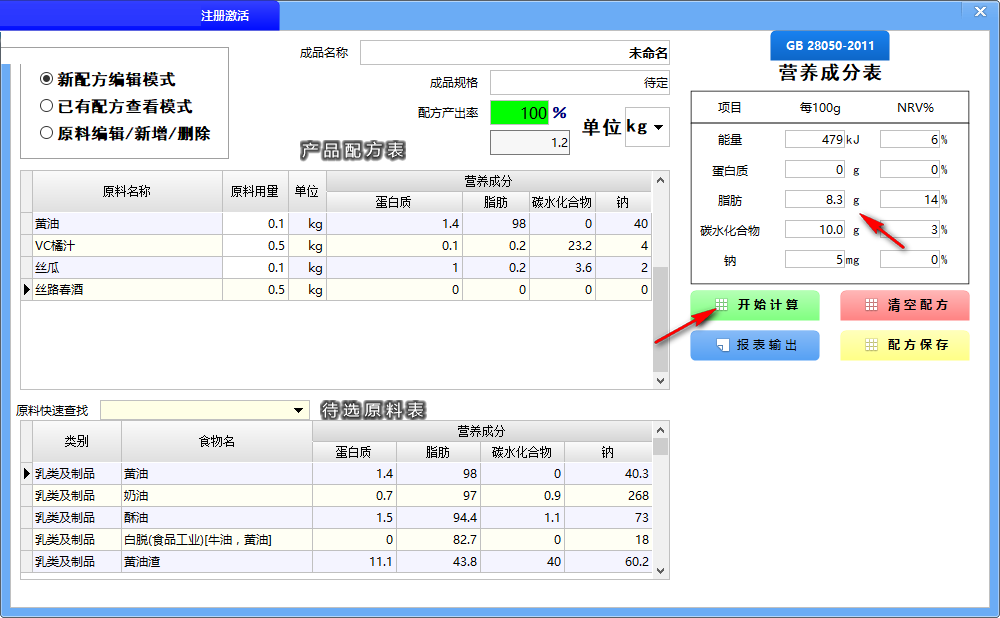Click the 成品名称 input field
1000x618 pixels.
point(514,53)
